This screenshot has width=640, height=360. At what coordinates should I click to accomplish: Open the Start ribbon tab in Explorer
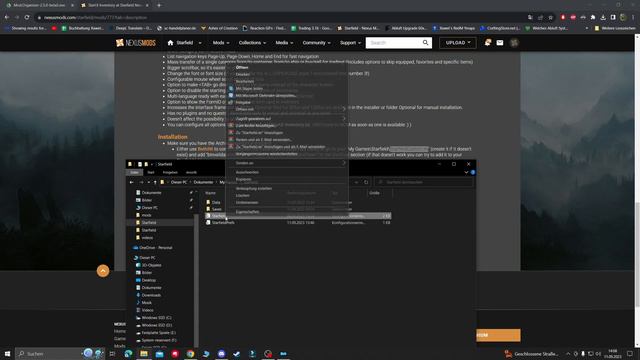pos(151,172)
